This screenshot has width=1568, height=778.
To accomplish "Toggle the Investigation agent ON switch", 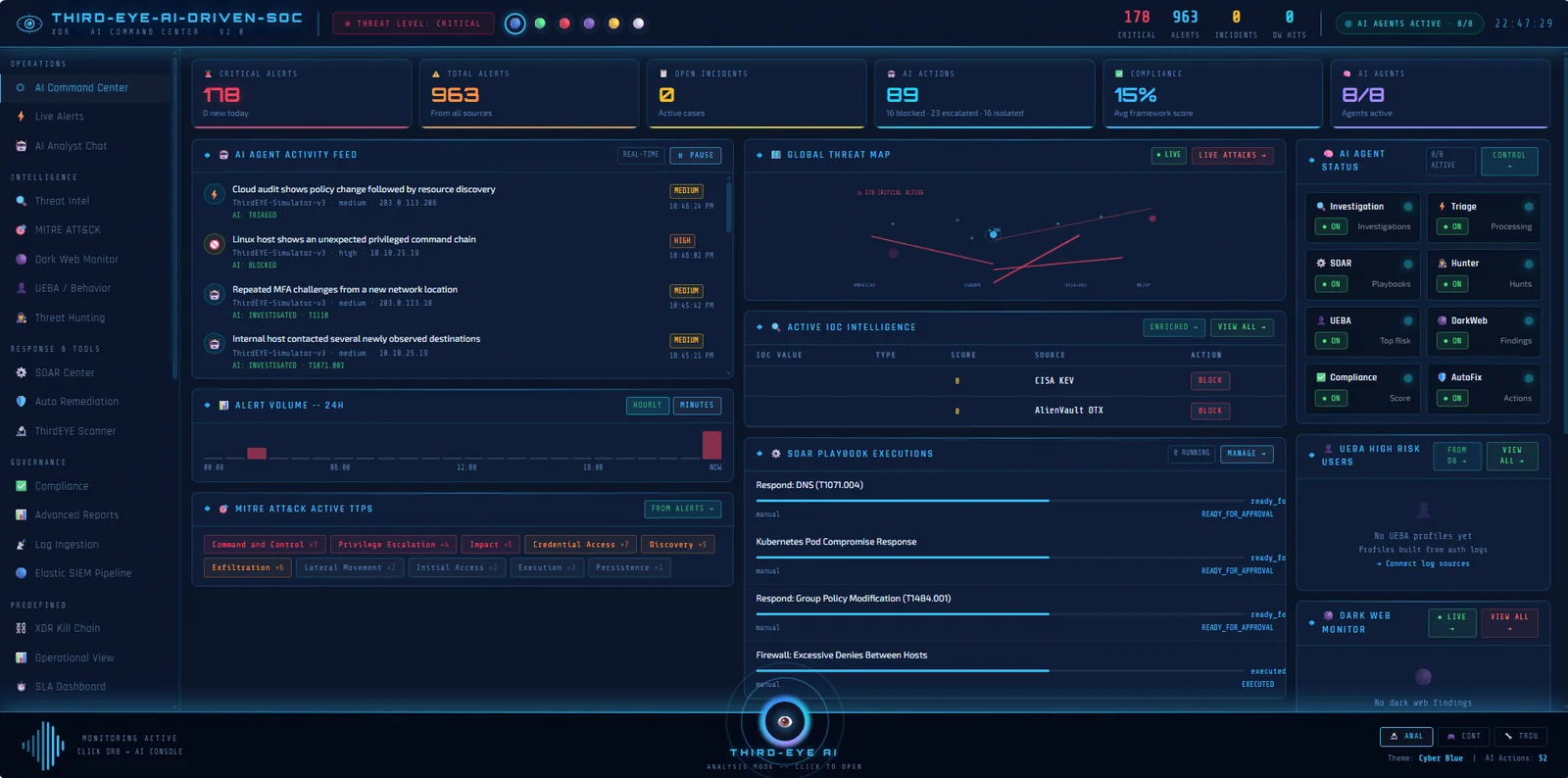I will [x=1330, y=226].
